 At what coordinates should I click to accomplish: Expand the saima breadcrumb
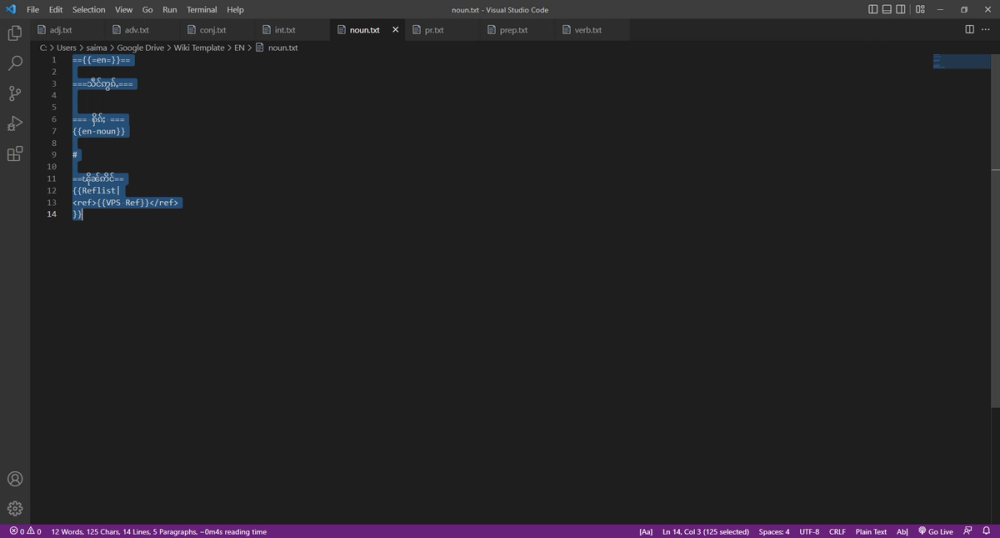(x=96, y=47)
